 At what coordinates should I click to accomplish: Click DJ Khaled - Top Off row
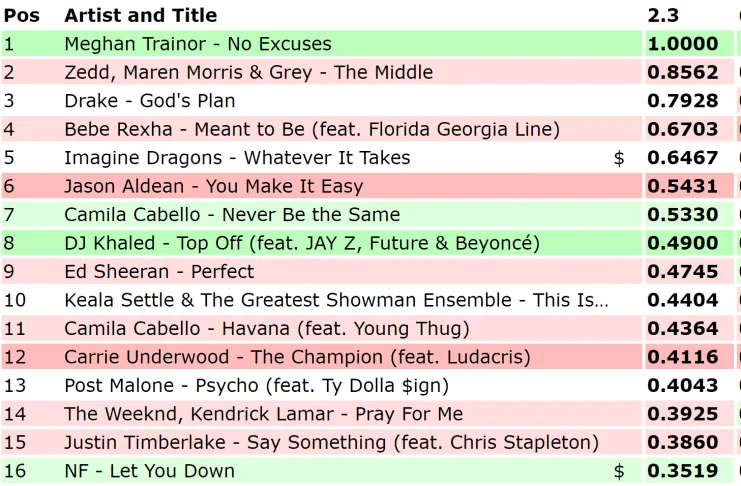301,243
